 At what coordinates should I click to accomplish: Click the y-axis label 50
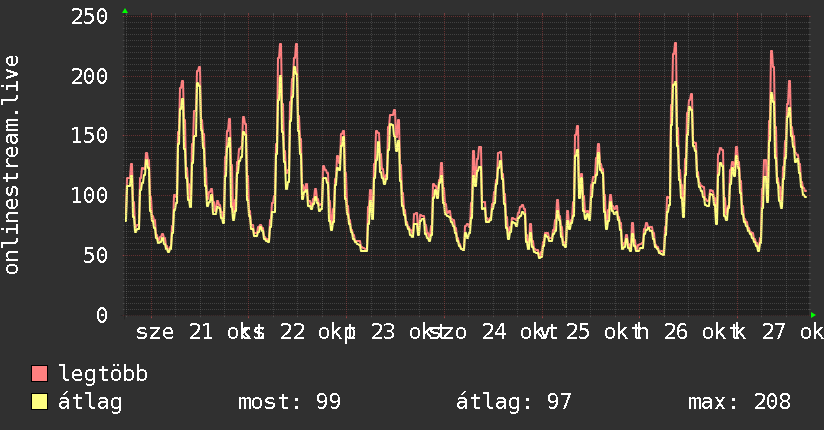96,255
